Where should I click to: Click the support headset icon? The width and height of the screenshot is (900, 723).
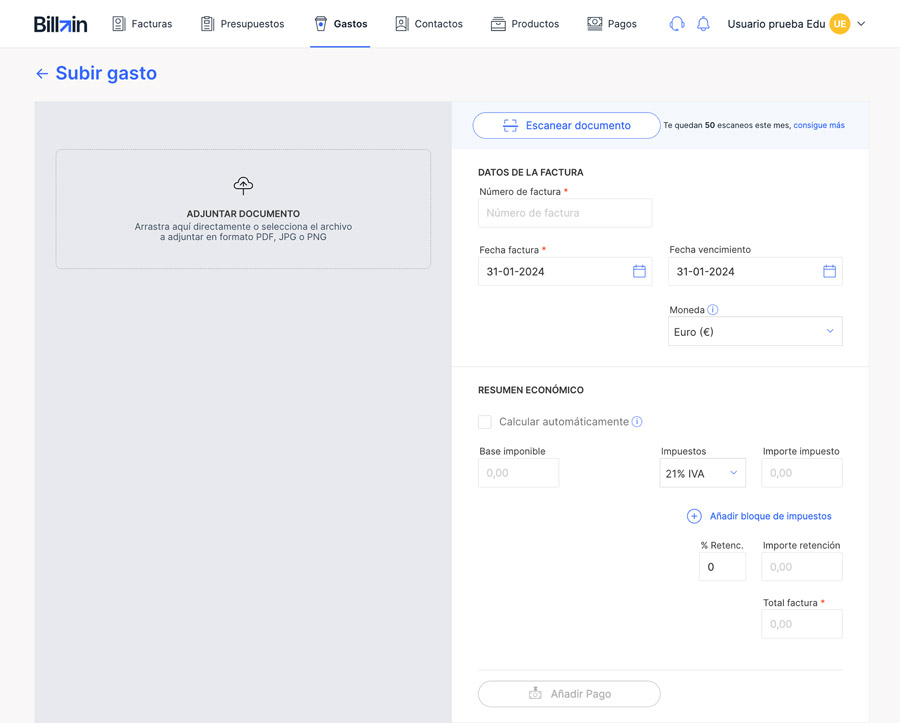(677, 24)
